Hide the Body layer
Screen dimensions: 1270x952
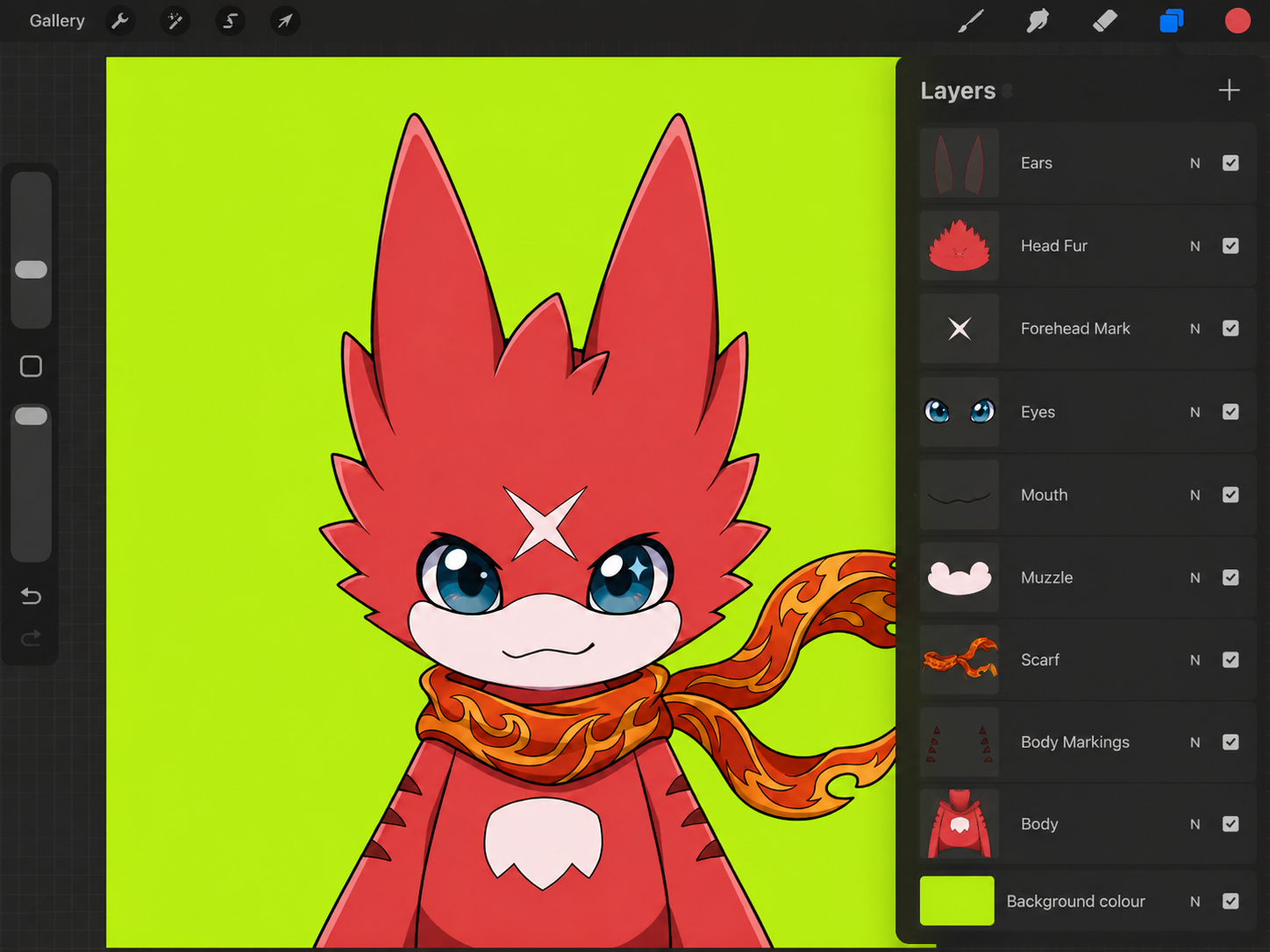point(1231,824)
